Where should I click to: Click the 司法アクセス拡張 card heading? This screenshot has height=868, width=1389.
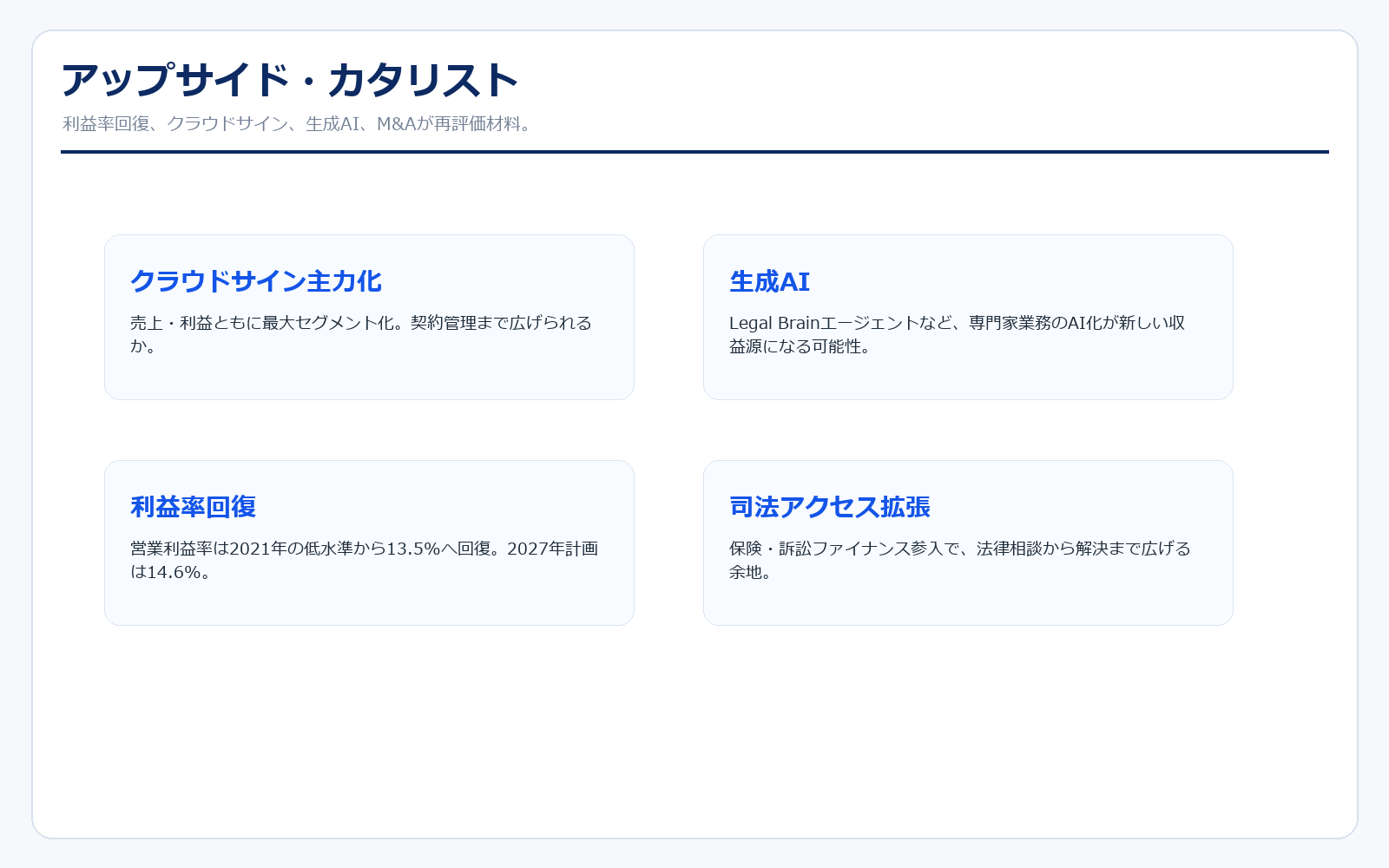coord(830,507)
